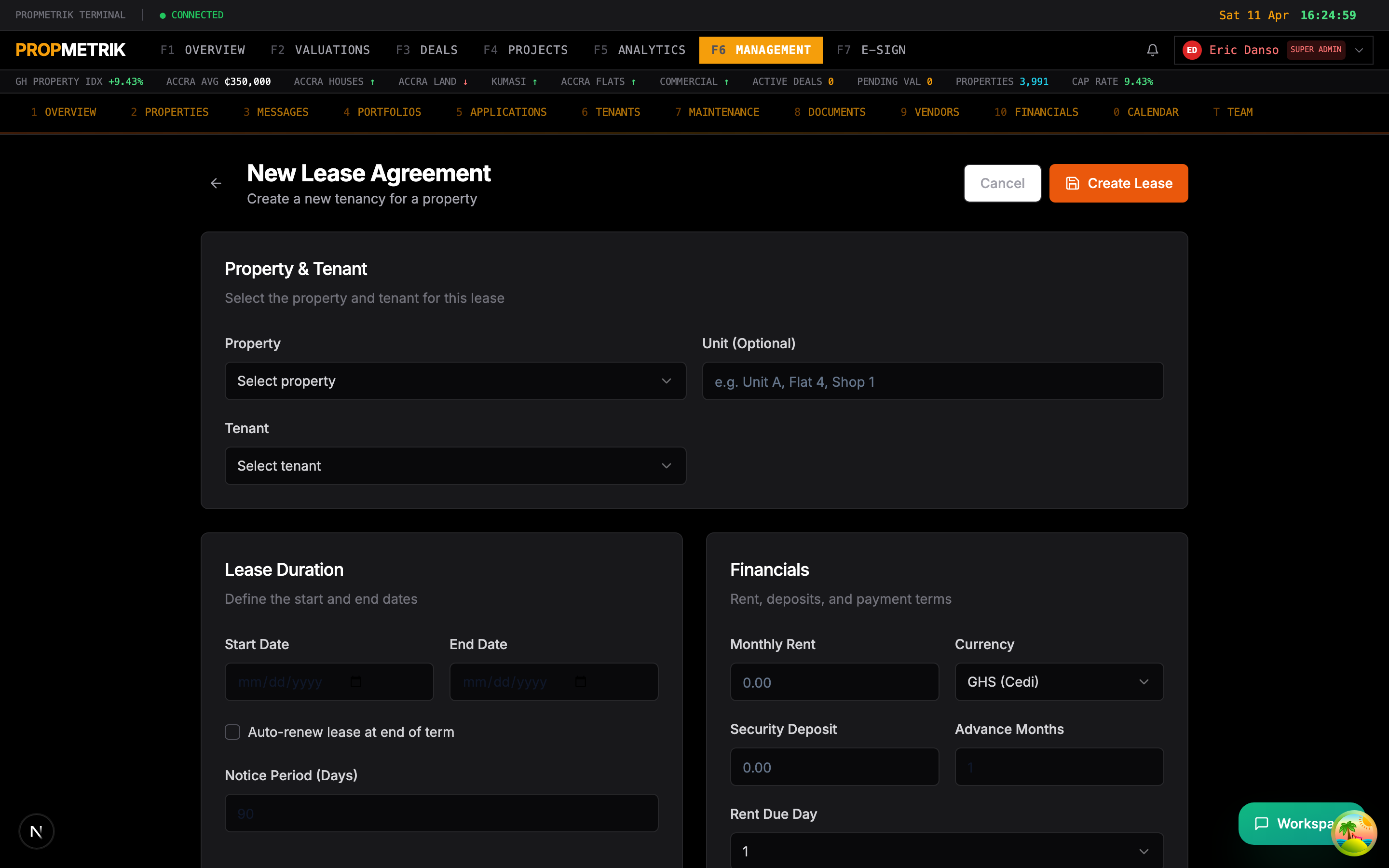
Task: Click the CAP RATE 9.43% ticker
Action: (x=1112, y=81)
